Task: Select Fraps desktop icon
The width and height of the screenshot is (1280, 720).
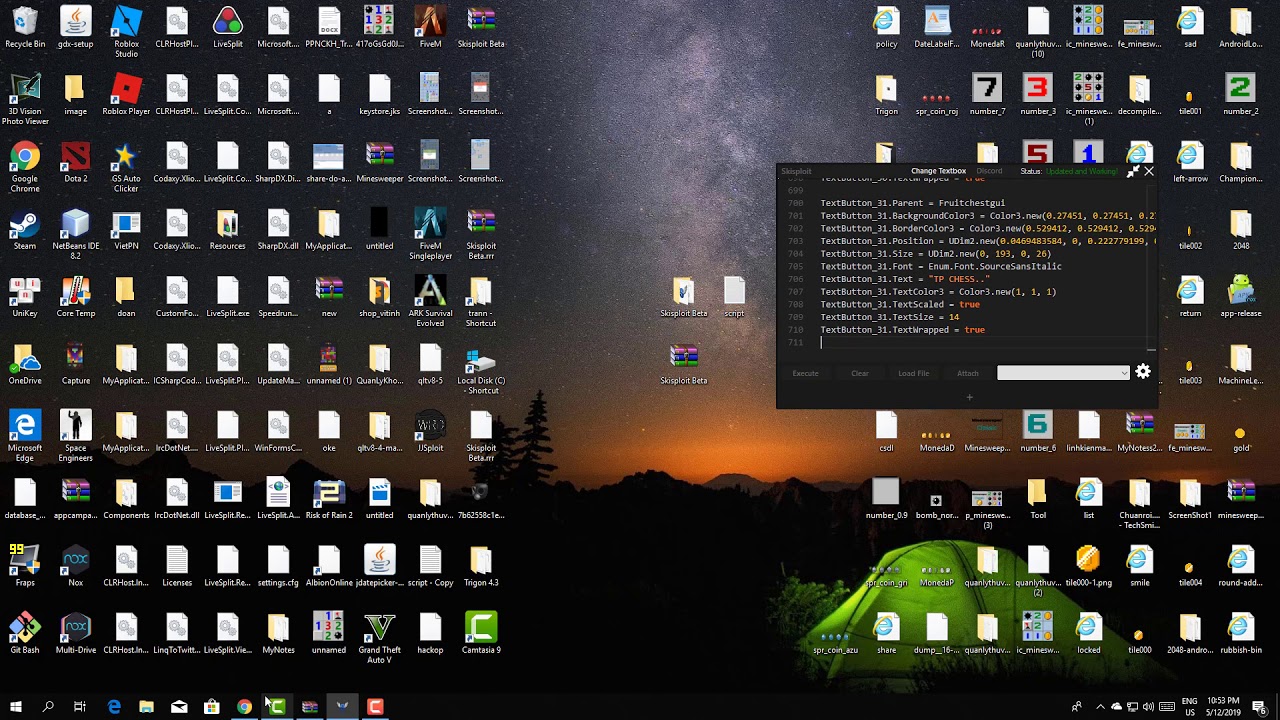Action: point(25,566)
